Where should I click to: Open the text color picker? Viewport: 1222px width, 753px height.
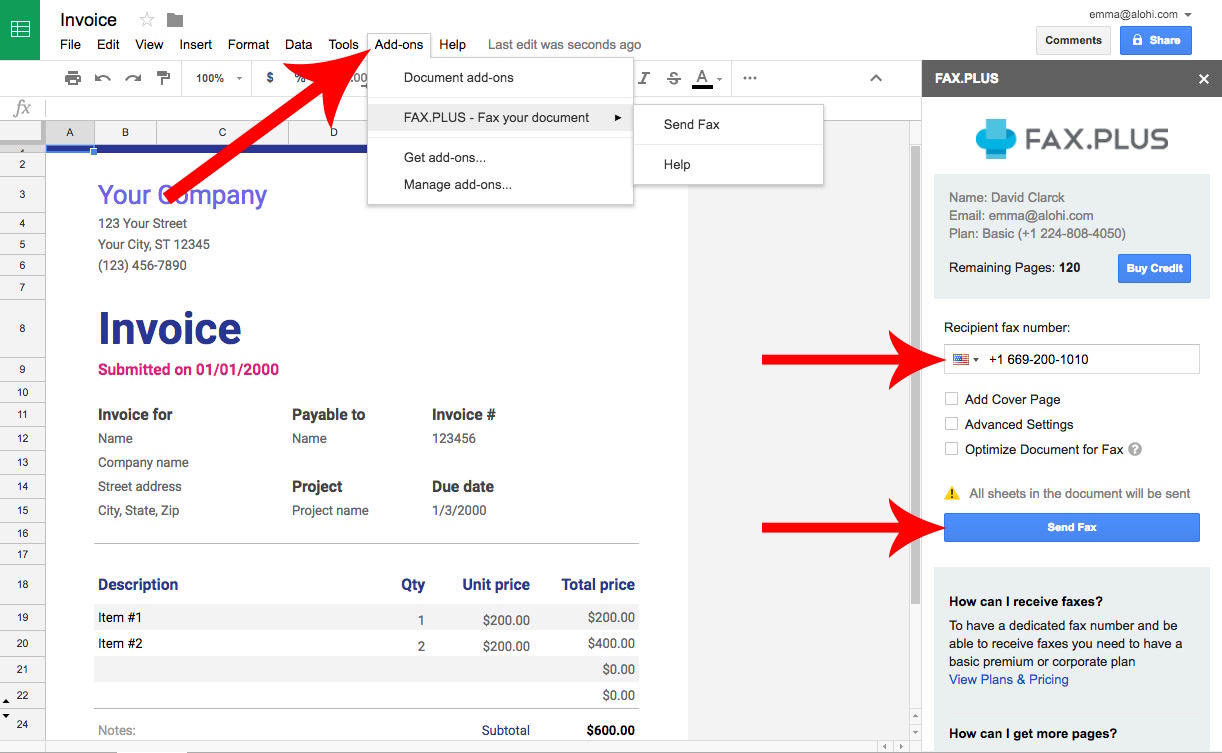(x=701, y=77)
